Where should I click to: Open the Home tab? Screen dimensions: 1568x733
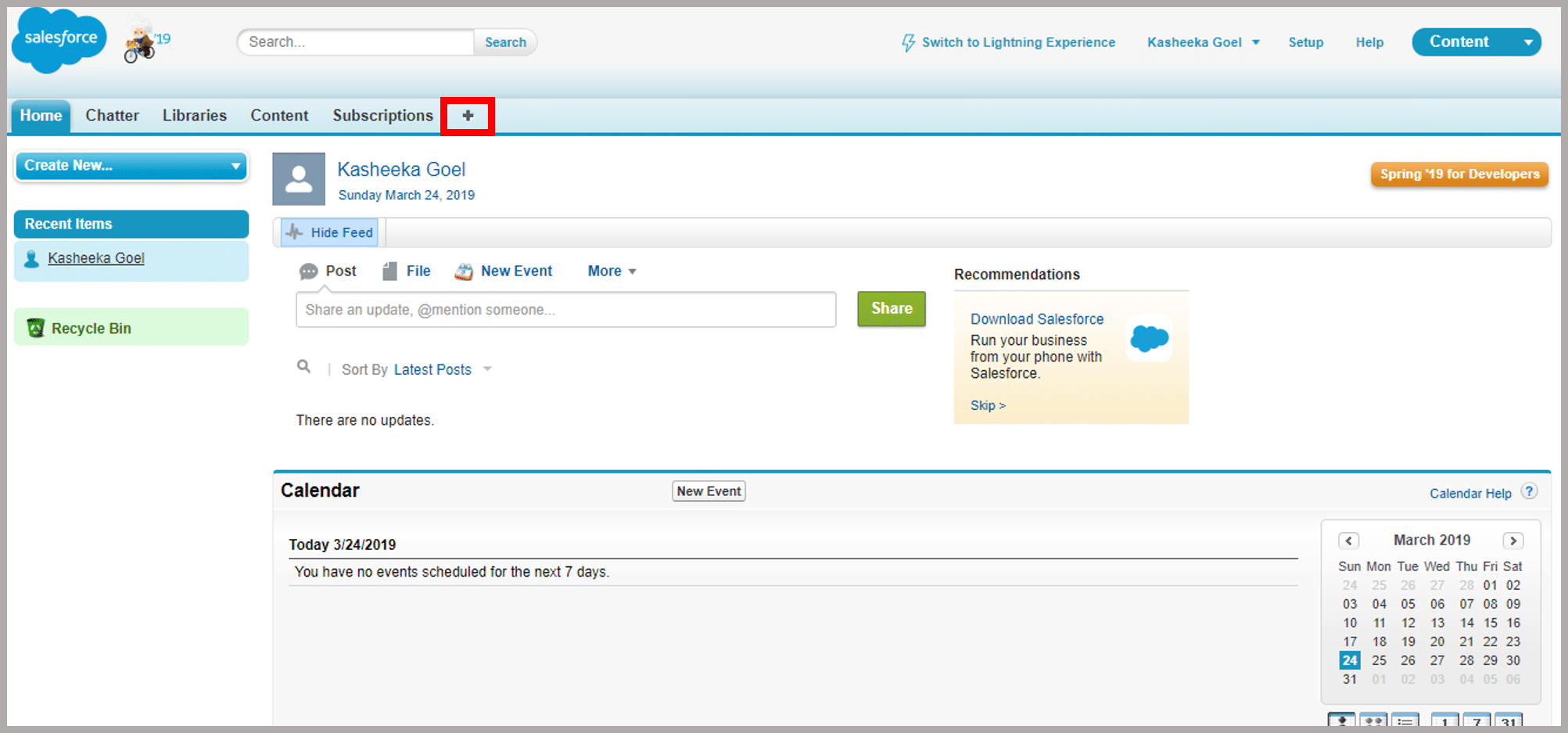(x=41, y=116)
